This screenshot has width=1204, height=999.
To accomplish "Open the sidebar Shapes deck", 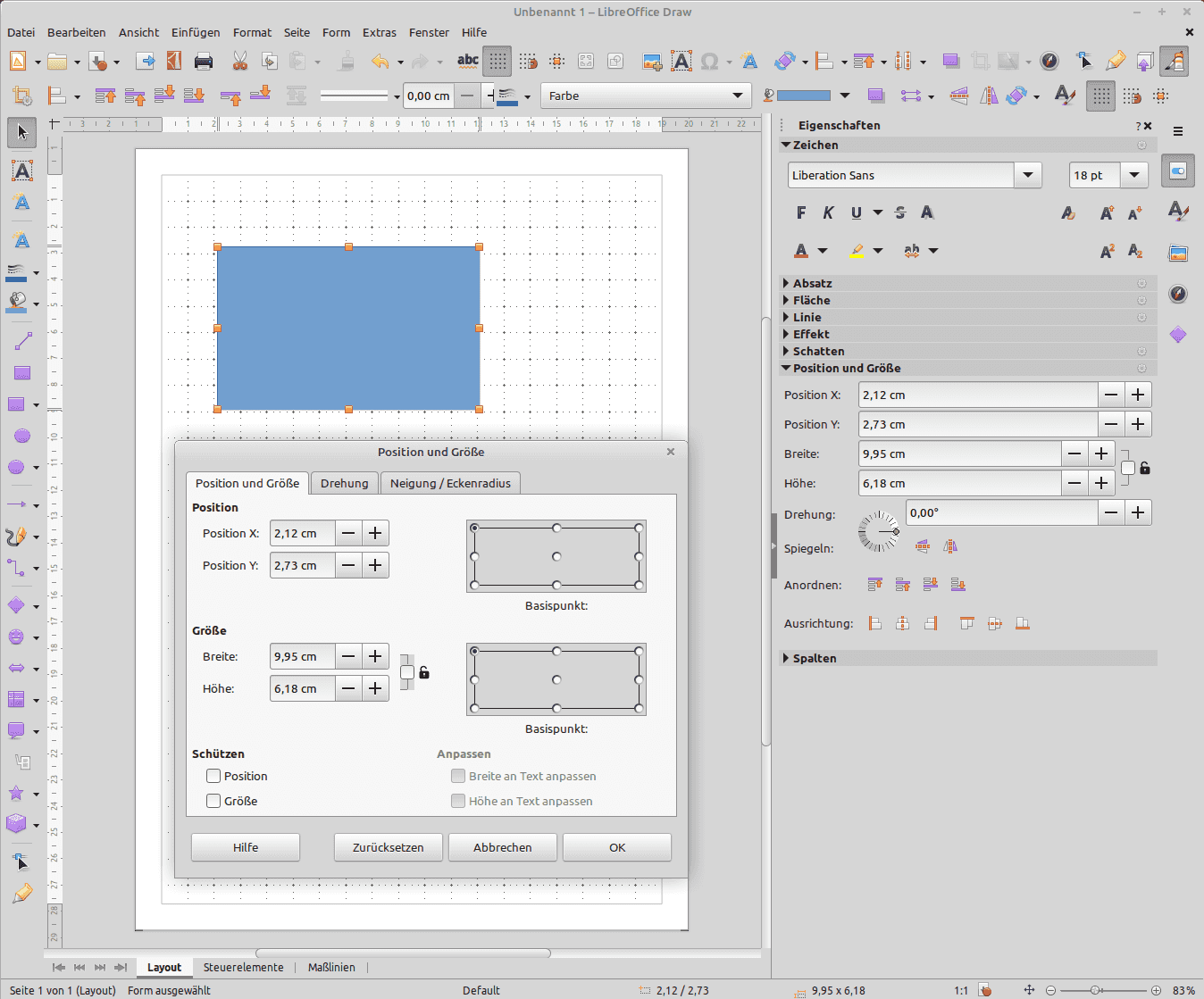I will (x=1178, y=334).
